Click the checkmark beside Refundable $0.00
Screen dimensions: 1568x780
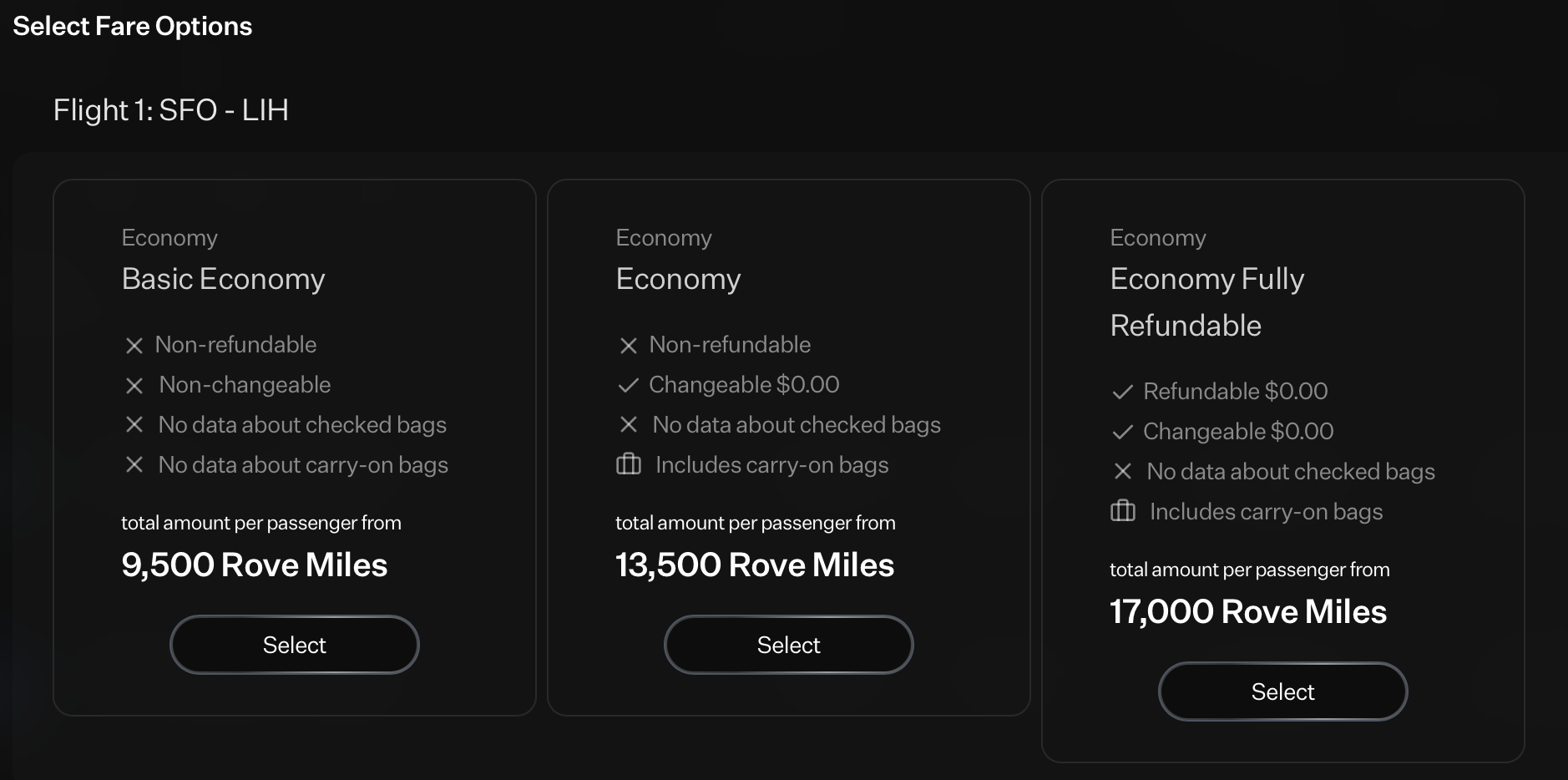1123,391
